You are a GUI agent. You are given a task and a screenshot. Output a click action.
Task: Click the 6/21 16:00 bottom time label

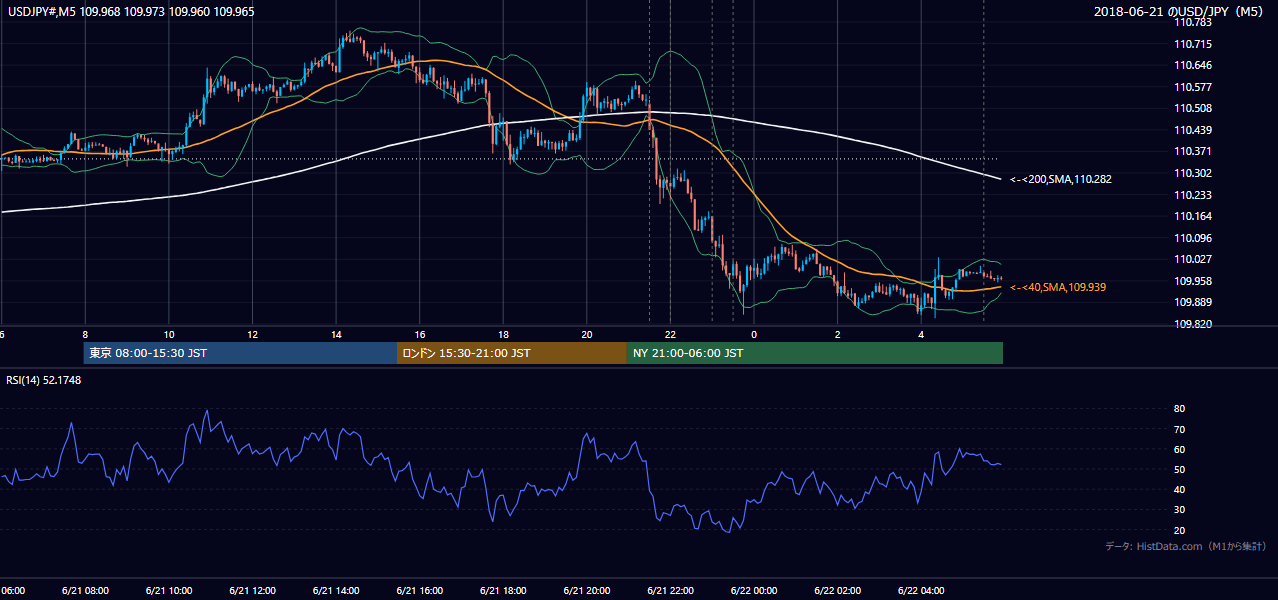click(x=419, y=590)
